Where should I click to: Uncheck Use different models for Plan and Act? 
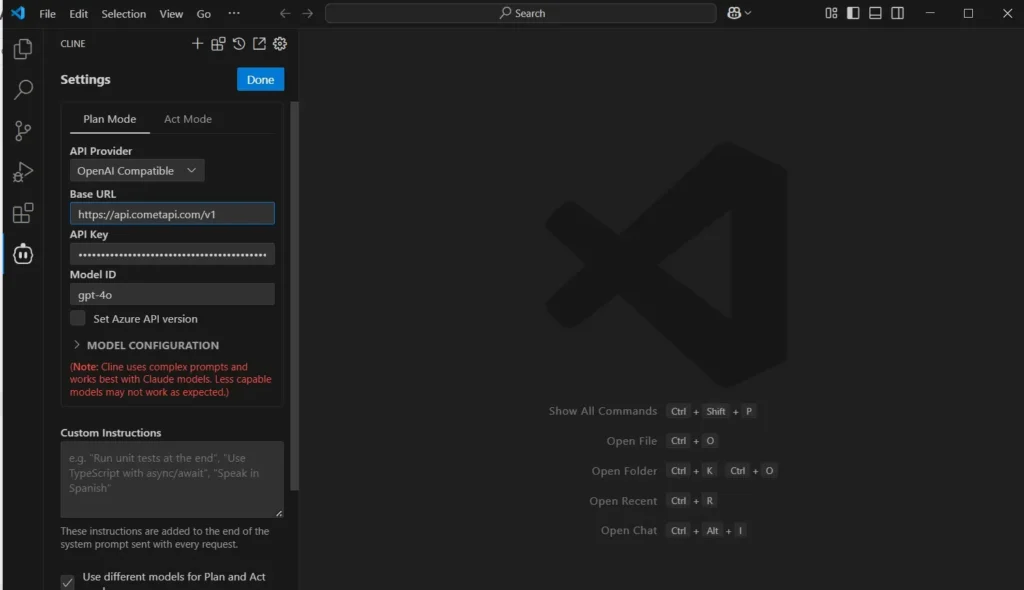tap(67, 581)
